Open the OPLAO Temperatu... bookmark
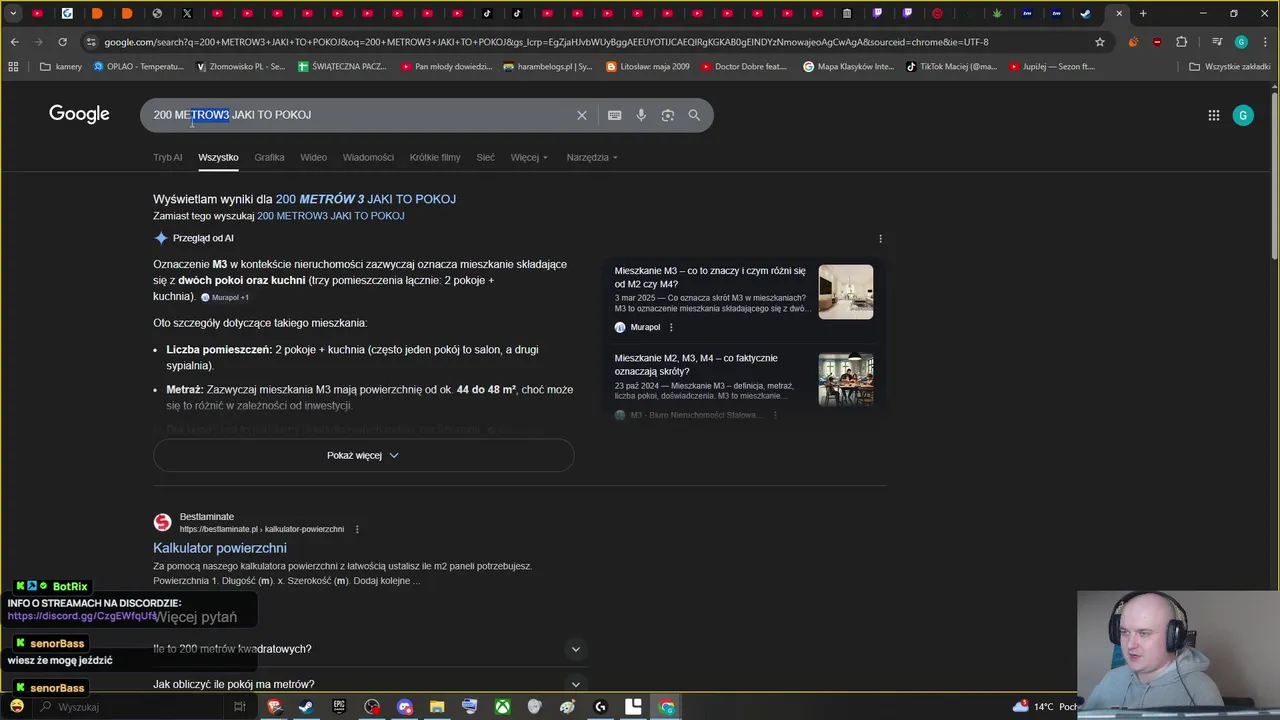This screenshot has height=720, width=1280. [x=139, y=67]
